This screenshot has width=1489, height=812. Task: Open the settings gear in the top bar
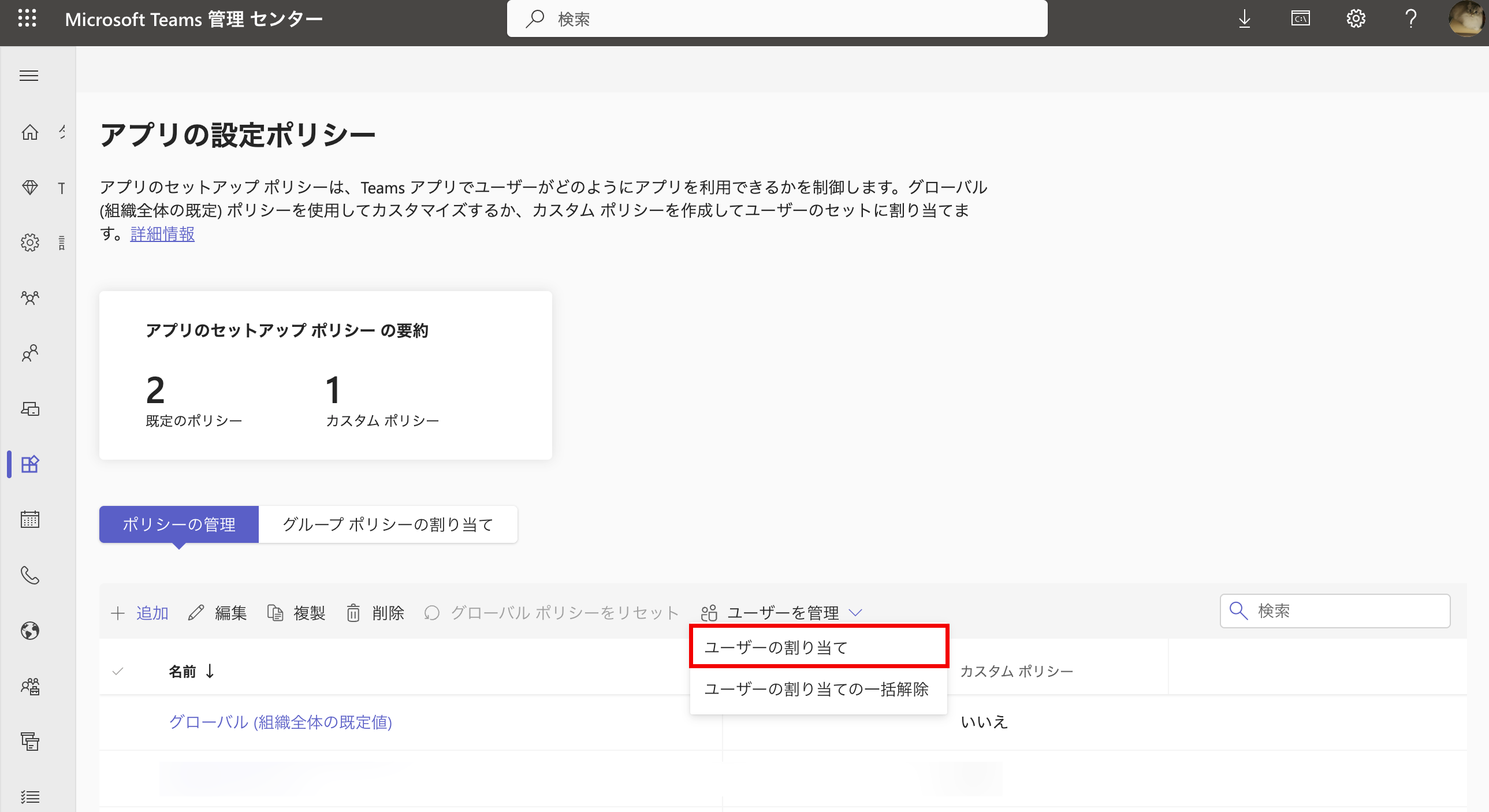point(1356,18)
